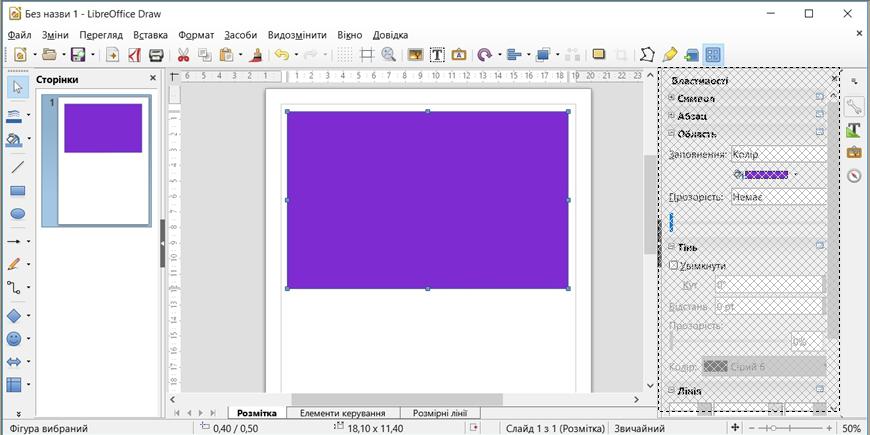
Task: Switch to the 'Елементи керування' layer tab
Action: tap(343, 413)
